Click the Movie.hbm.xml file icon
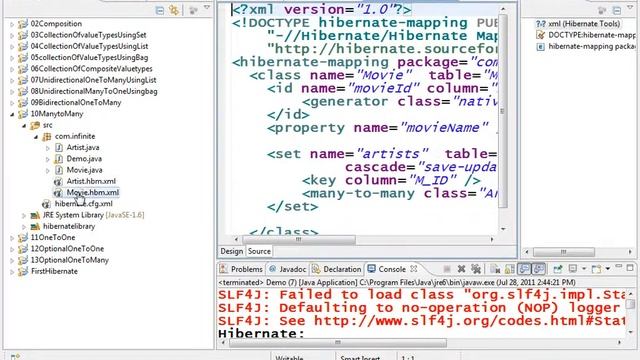 click(x=58, y=193)
